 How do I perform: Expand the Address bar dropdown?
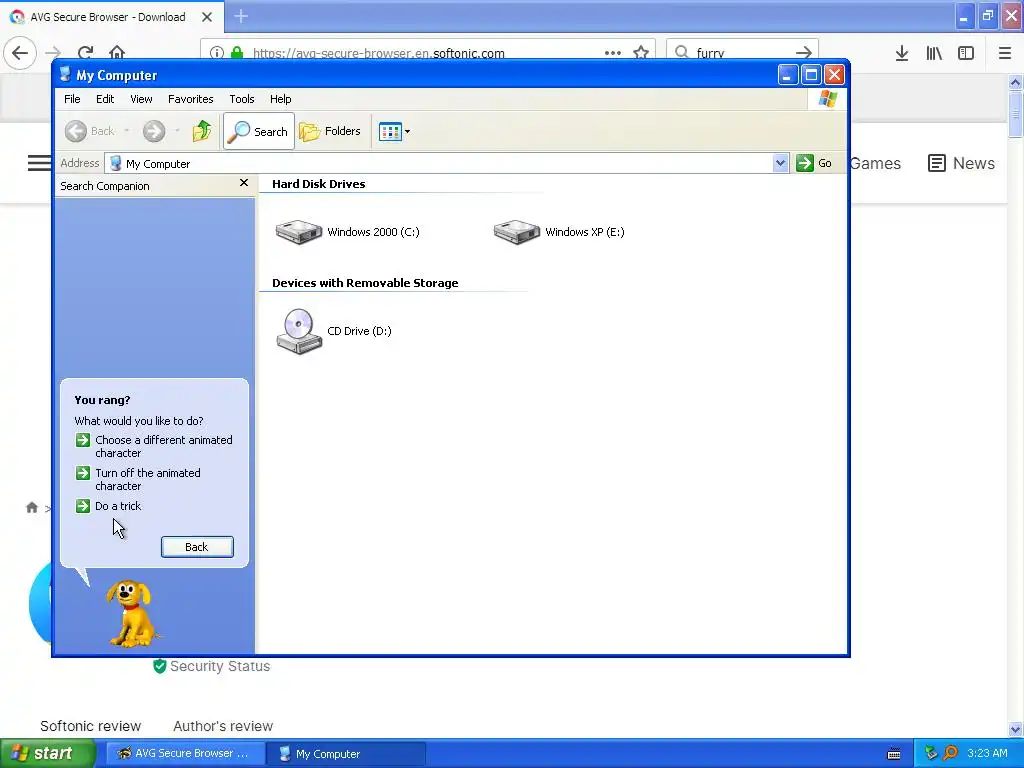coord(780,163)
